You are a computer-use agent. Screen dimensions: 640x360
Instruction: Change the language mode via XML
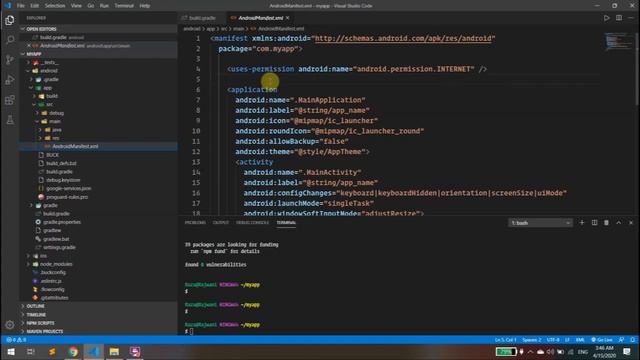pos(580,340)
